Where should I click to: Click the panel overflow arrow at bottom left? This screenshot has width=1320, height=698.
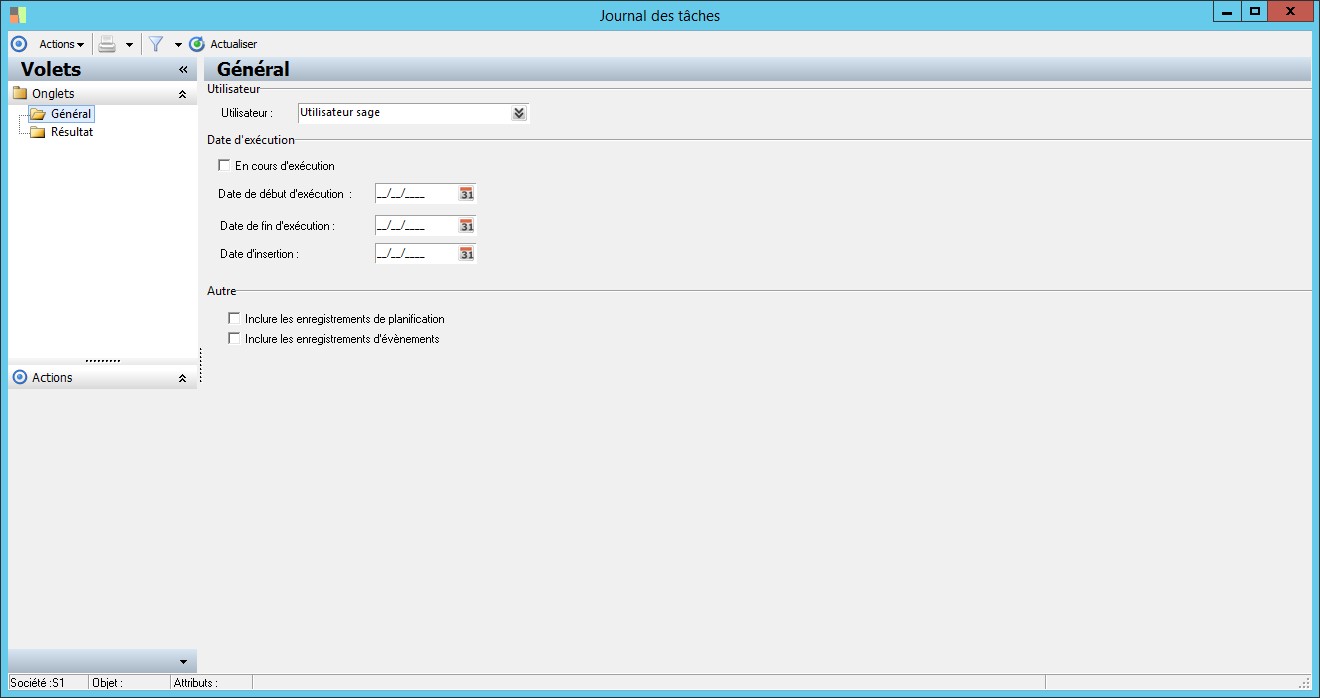(183, 662)
